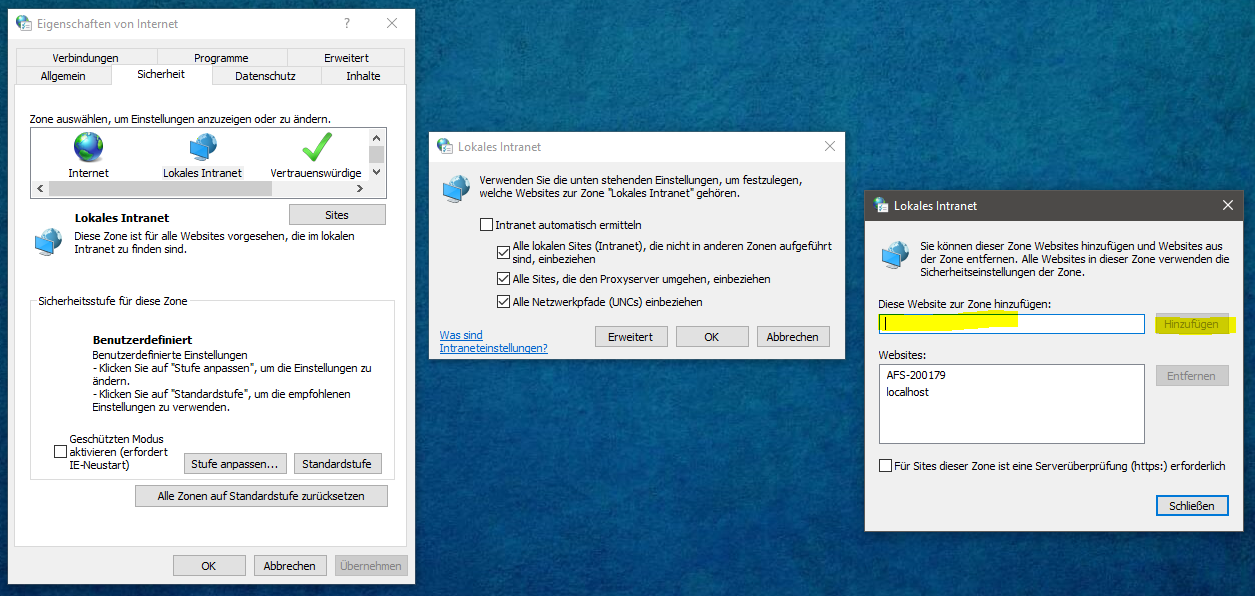Close the middle Lokales Intranet dialog
The height and width of the screenshot is (596, 1255).
pyautogui.click(x=829, y=146)
